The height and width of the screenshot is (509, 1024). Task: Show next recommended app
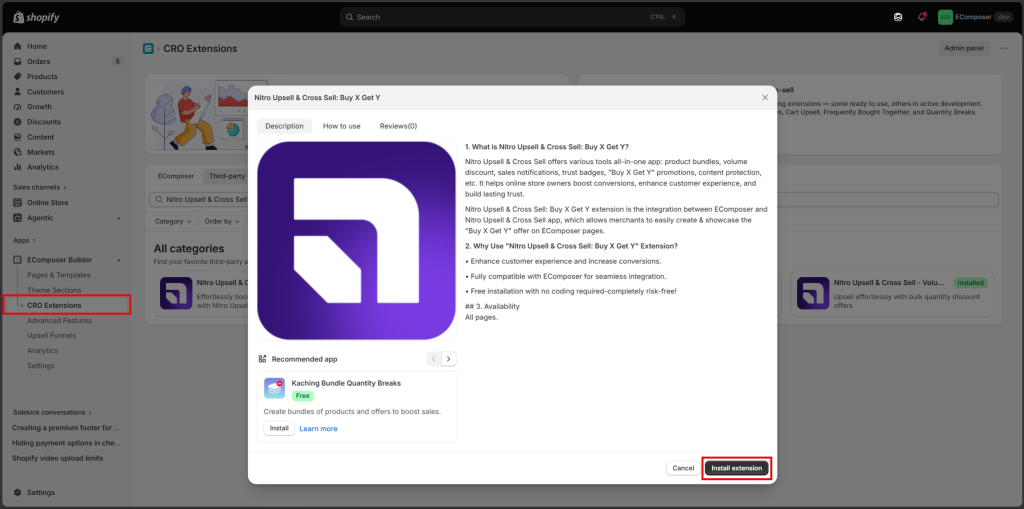click(x=449, y=359)
